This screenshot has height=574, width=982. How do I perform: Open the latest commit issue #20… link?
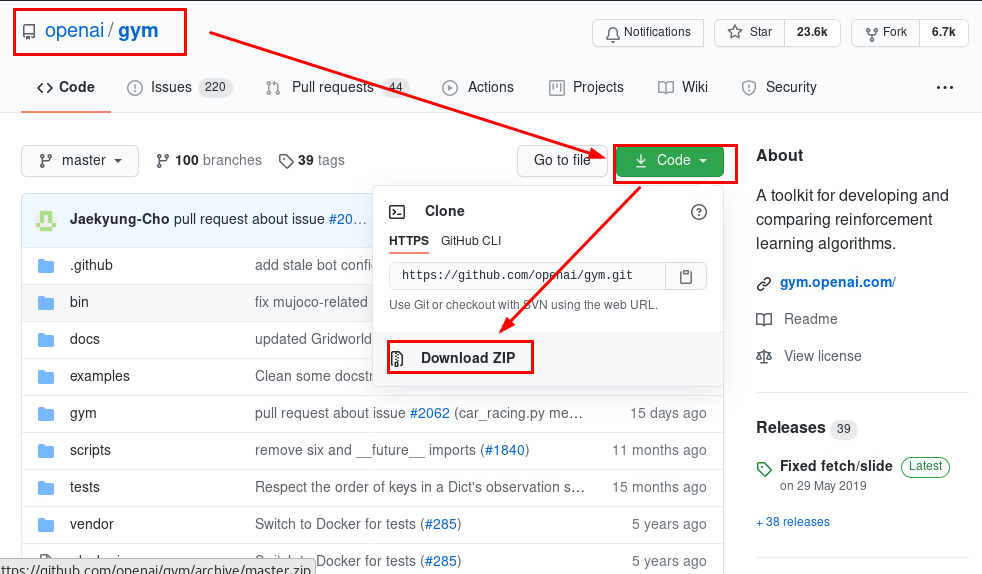click(x=348, y=219)
